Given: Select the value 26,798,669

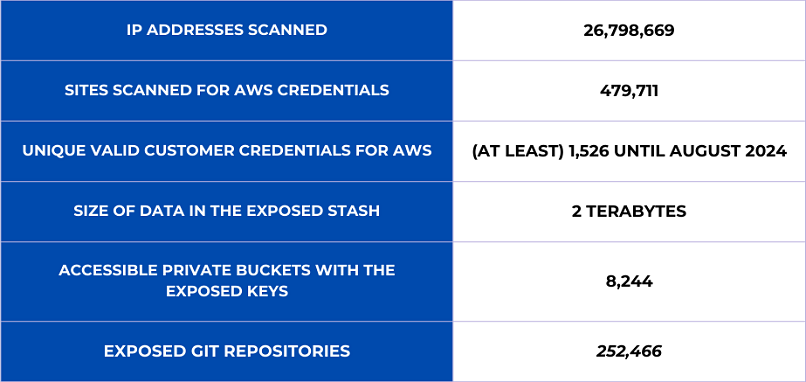Looking at the screenshot, I should 629,31.
